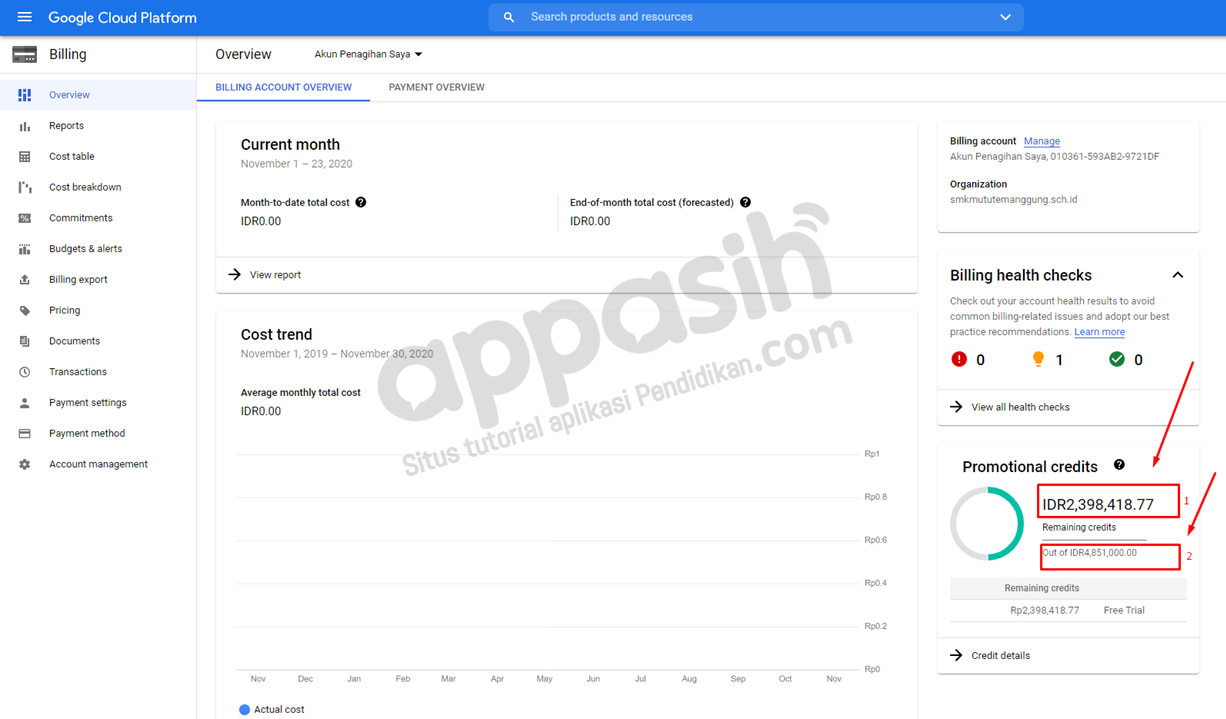Viewport: 1226px width, 719px height.
Task: Click the Credit details arrow icon
Action: [x=956, y=655]
